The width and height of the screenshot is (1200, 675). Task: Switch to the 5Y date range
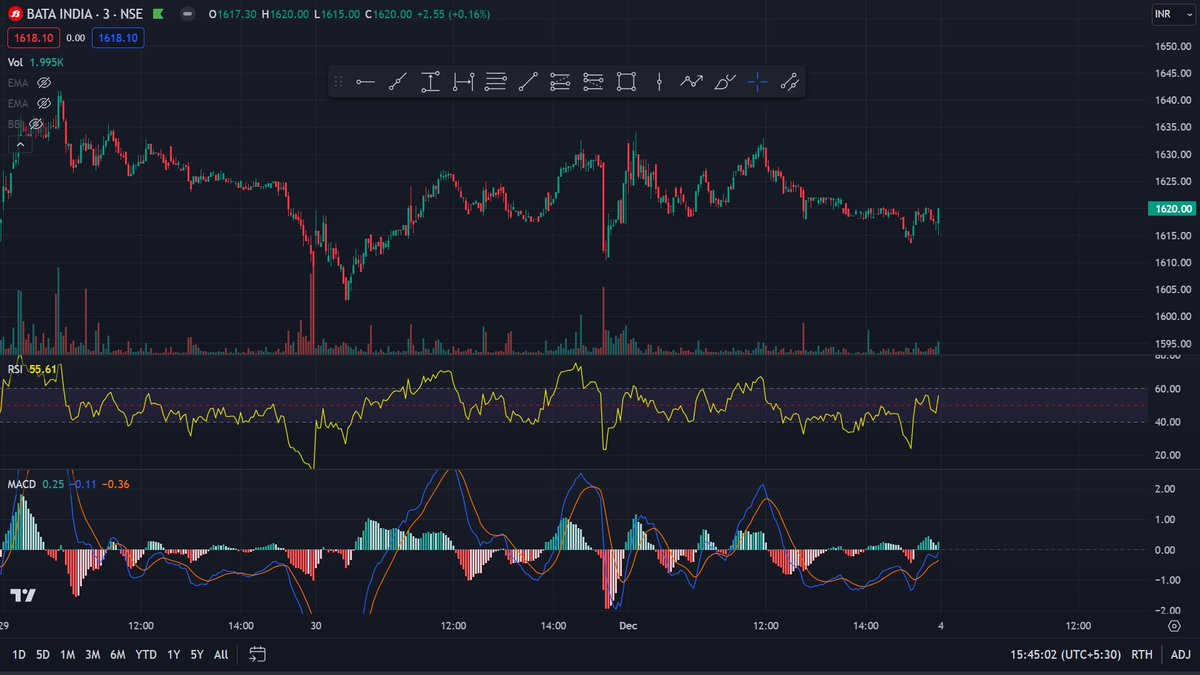(x=197, y=655)
